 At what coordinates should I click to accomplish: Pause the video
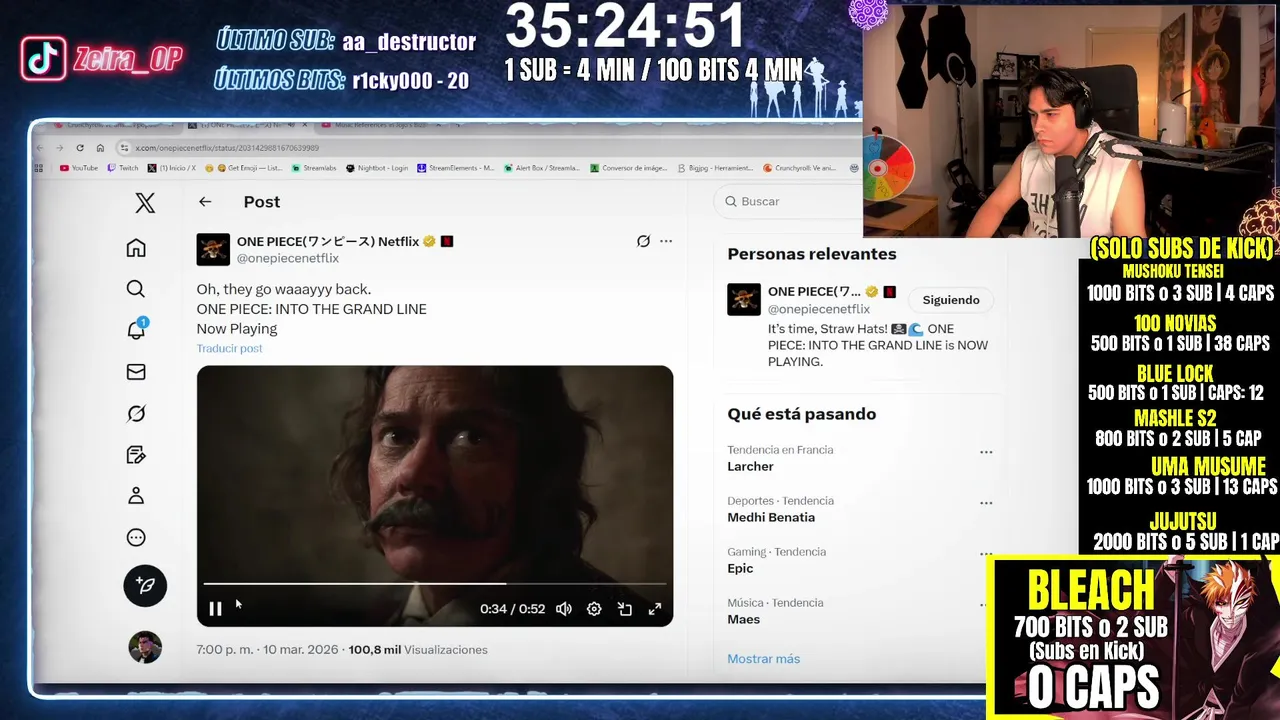point(215,609)
